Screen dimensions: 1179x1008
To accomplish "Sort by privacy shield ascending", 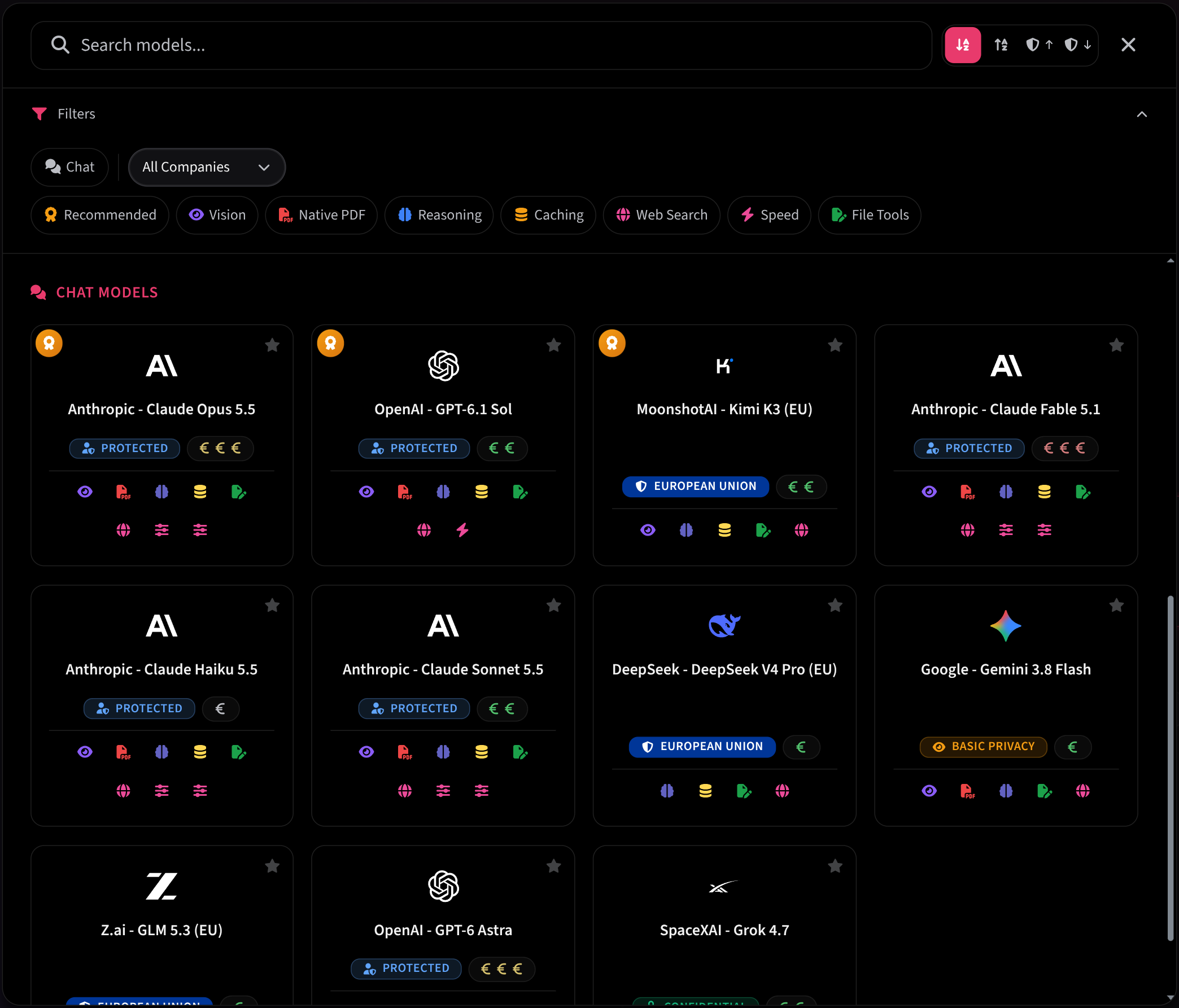I will [x=1039, y=45].
